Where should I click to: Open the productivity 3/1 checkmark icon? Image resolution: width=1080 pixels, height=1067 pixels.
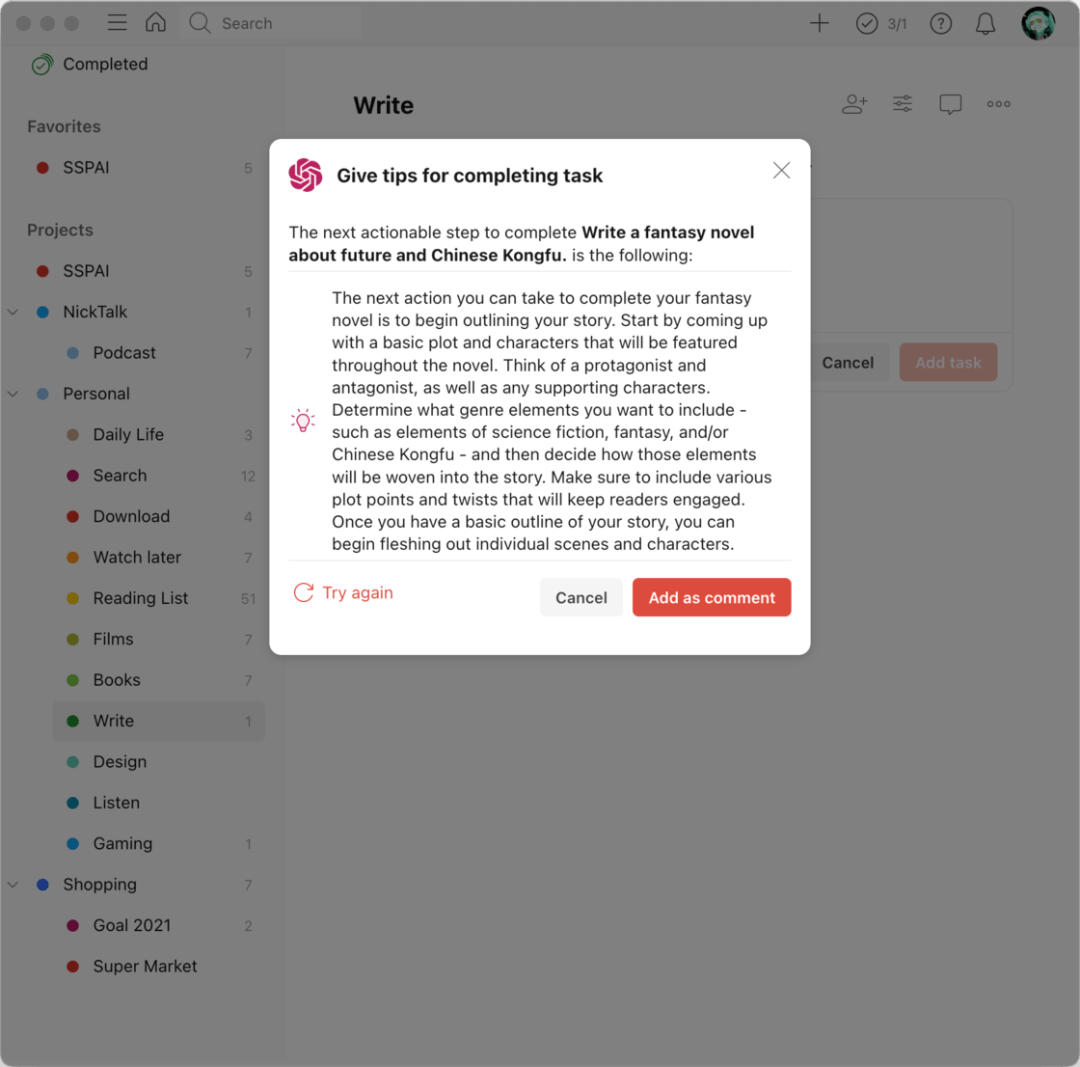(x=881, y=23)
